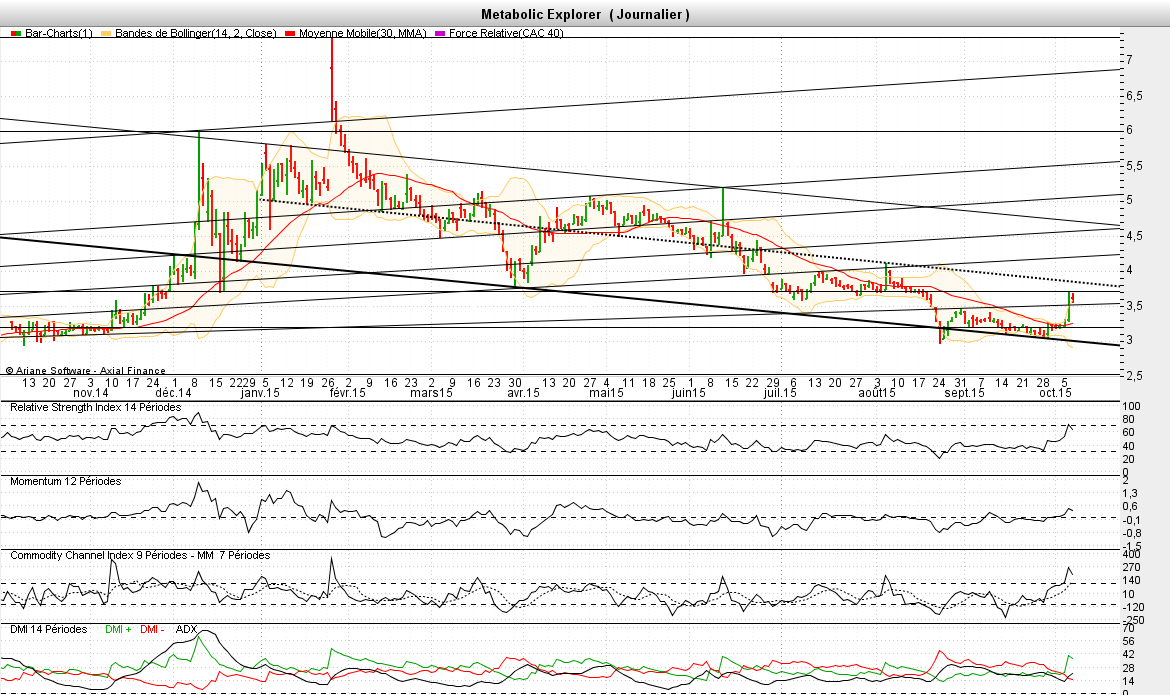Screen dimensions: 1170x695
Task: Click the 'janv.15' month label on time axis
Action: tap(260, 393)
